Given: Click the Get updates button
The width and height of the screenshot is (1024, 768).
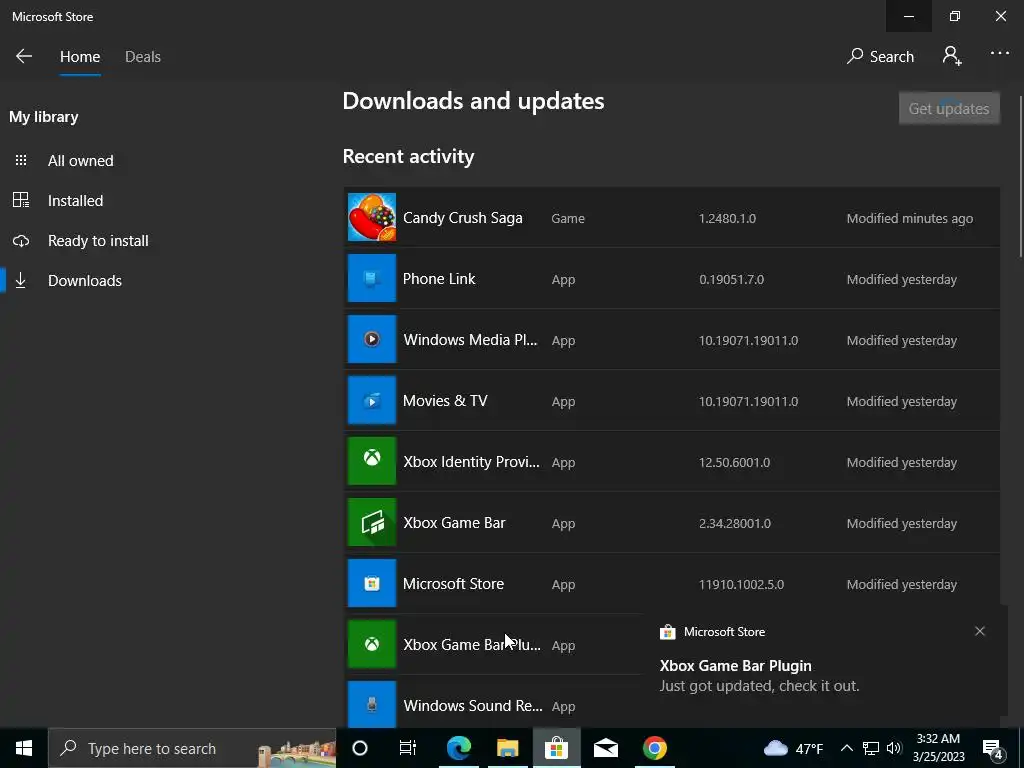Looking at the screenshot, I should pos(948,108).
